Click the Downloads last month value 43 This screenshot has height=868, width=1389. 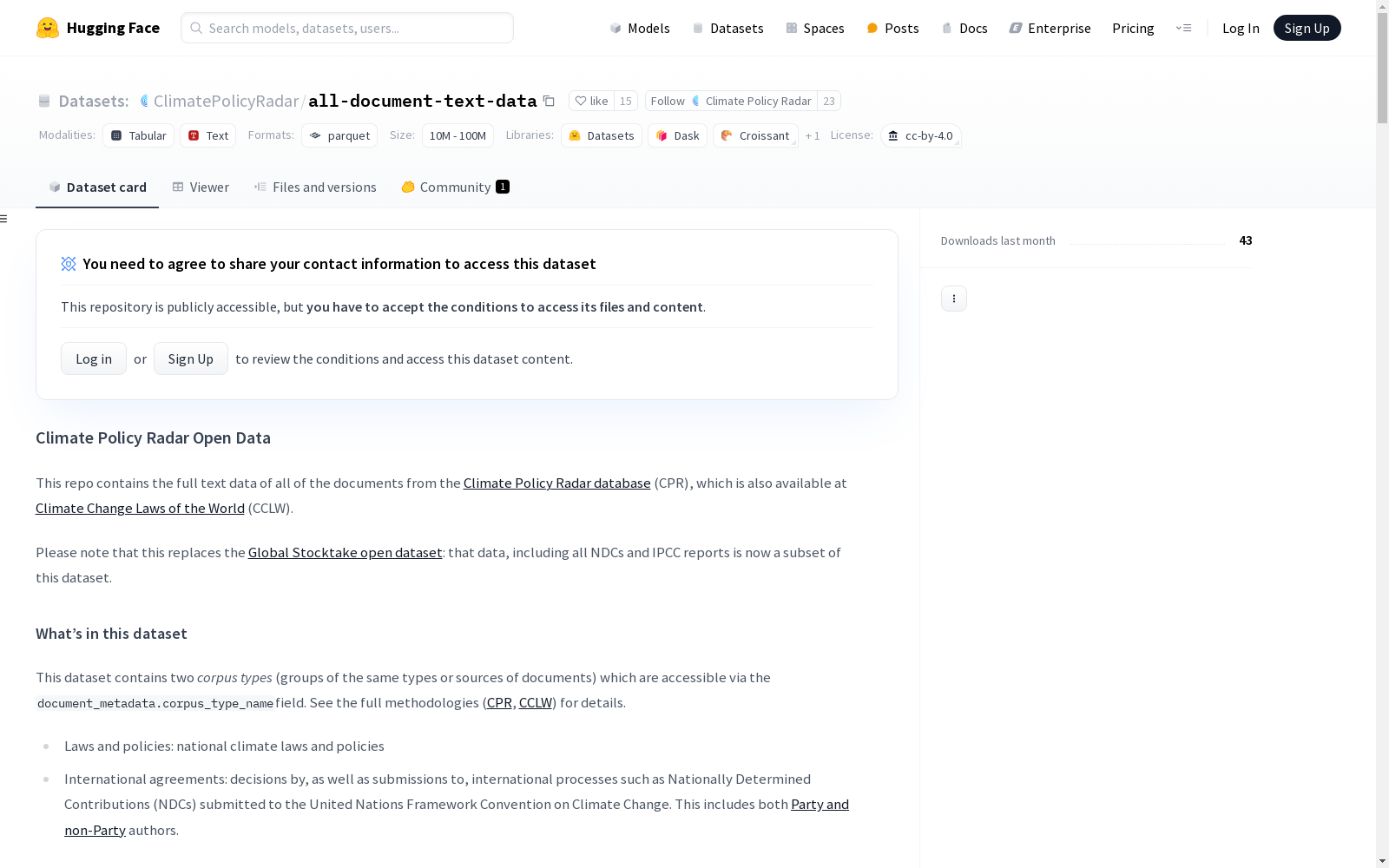[x=1246, y=240]
